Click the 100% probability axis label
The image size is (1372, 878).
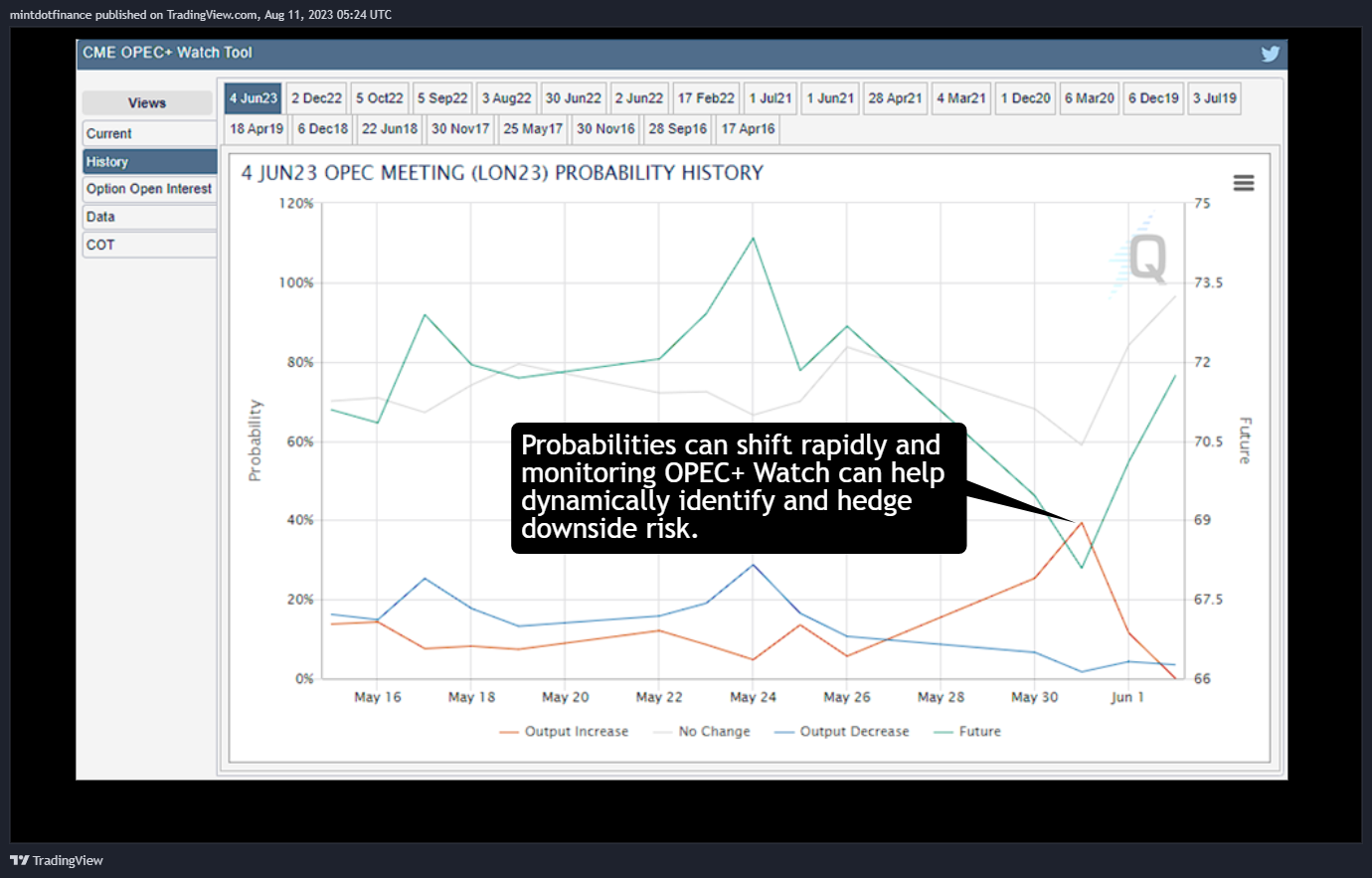pyautogui.click(x=296, y=283)
